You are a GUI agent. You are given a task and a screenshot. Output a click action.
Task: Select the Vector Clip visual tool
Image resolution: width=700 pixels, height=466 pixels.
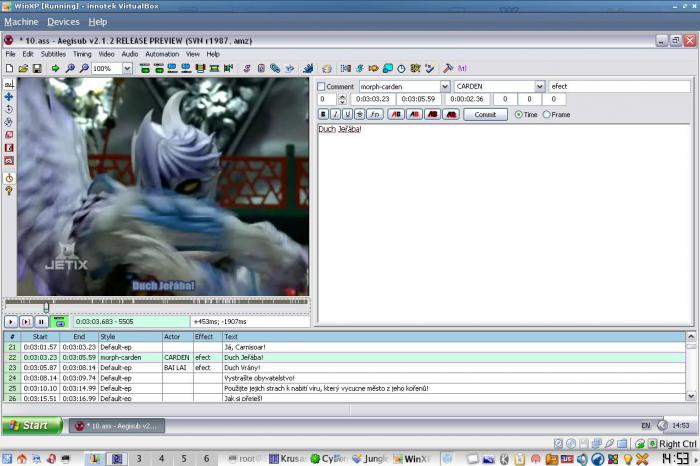point(9,161)
